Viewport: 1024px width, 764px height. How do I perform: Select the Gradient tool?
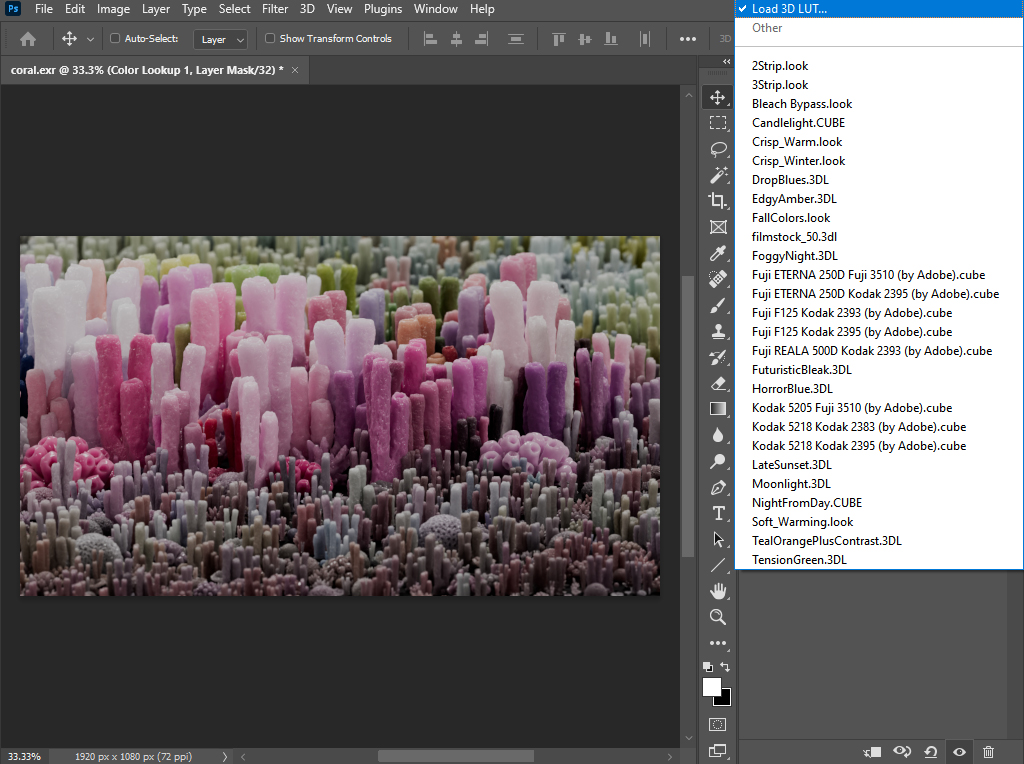[x=718, y=408]
